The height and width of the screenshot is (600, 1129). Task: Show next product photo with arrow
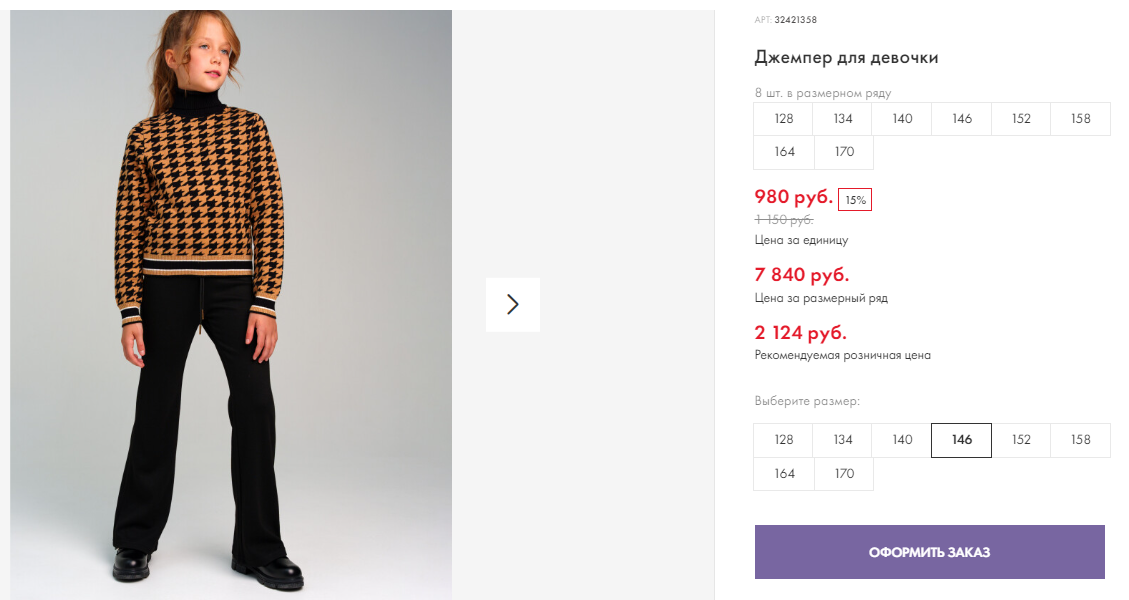tap(513, 305)
